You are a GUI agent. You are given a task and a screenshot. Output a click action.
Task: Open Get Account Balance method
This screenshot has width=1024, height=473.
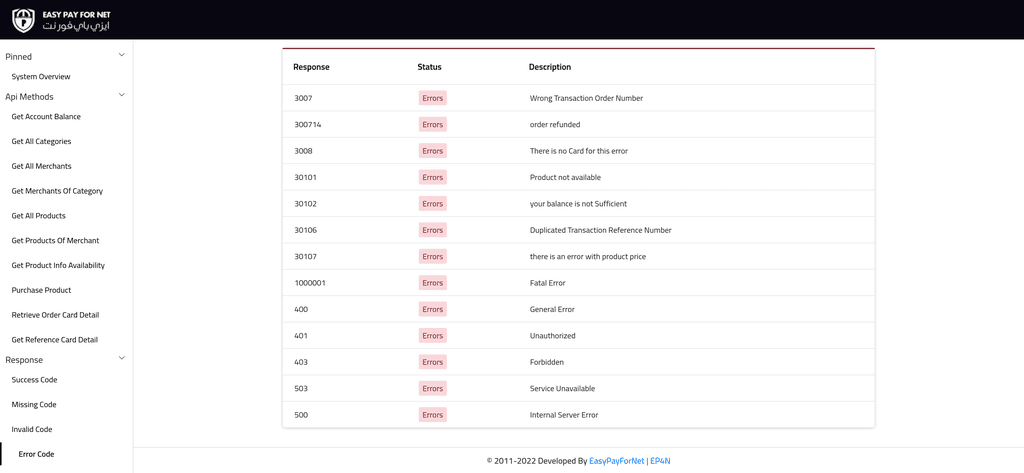tap(46, 116)
